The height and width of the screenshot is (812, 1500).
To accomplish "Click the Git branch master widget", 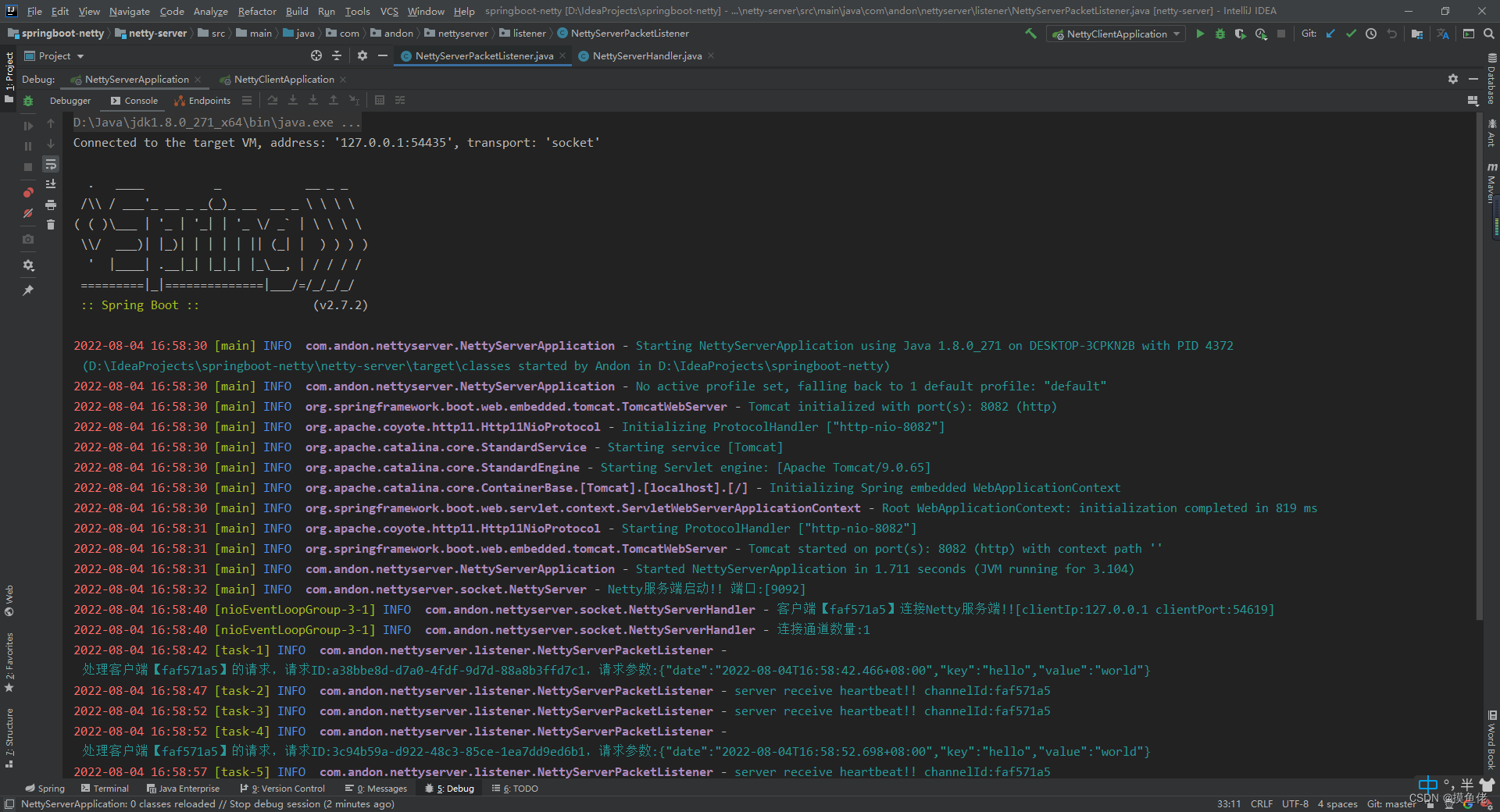I will click(x=1391, y=803).
